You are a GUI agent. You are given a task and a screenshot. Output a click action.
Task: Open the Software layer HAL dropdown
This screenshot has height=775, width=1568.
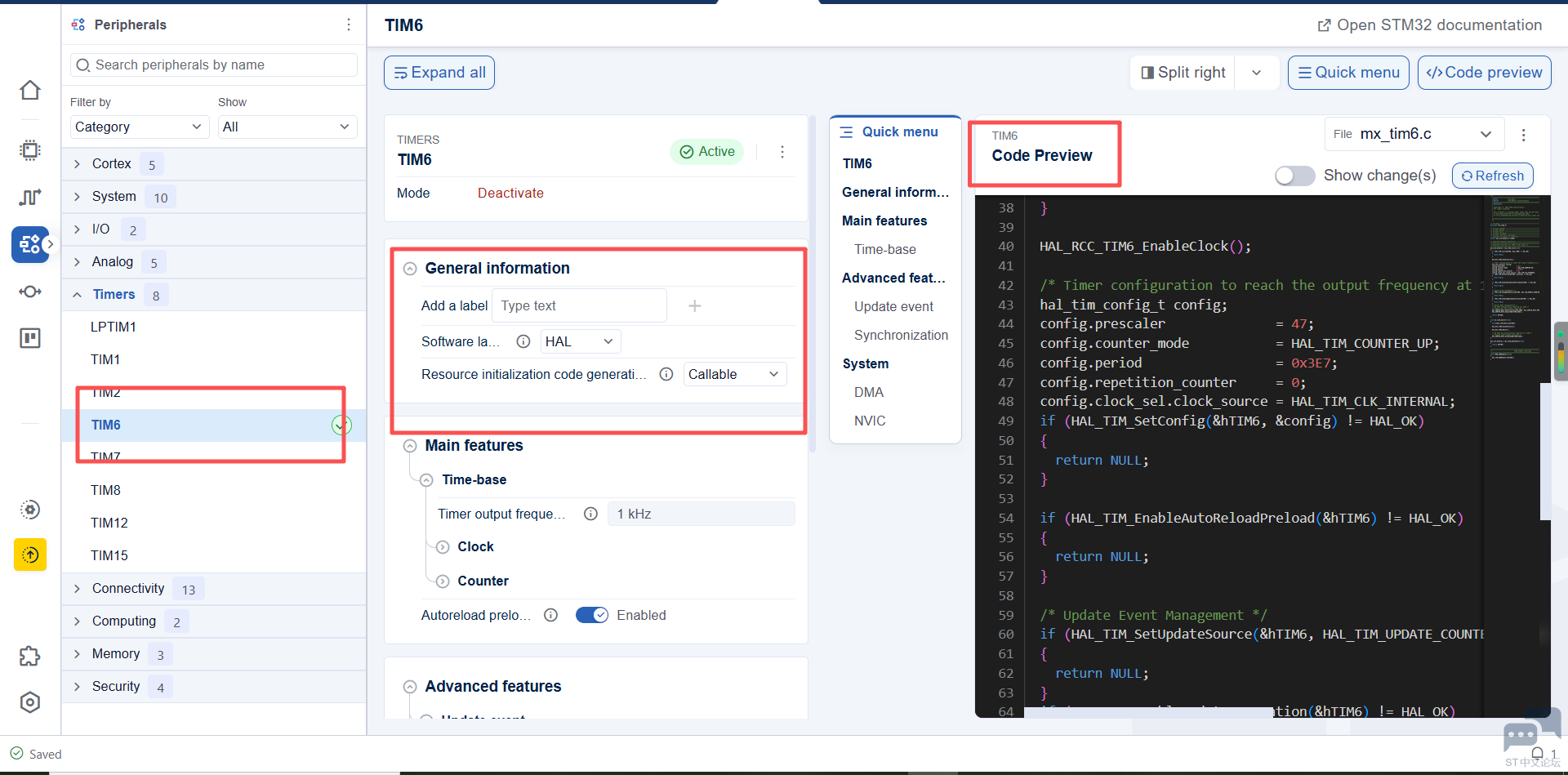pos(580,341)
